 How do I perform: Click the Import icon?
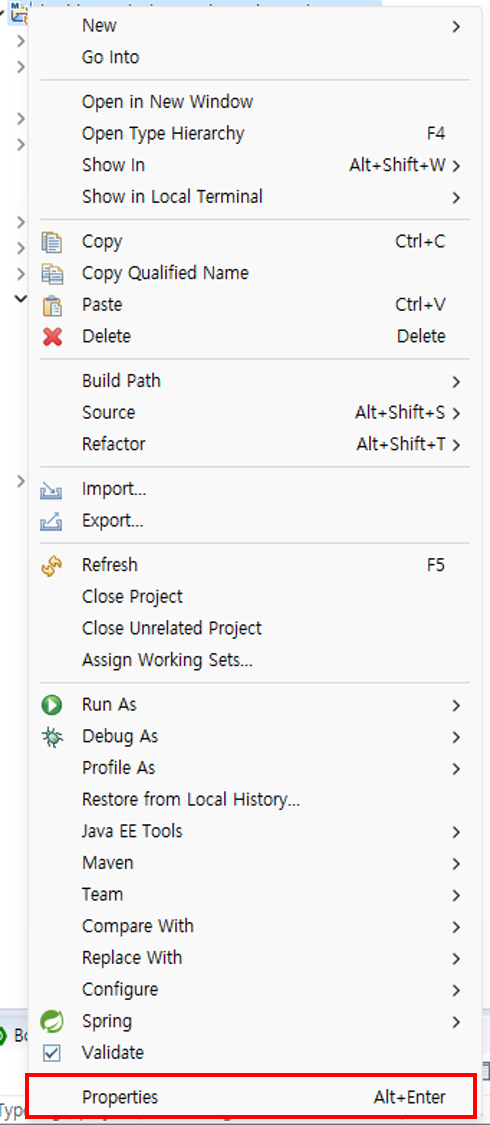pyautogui.click(x=52, y=490)
